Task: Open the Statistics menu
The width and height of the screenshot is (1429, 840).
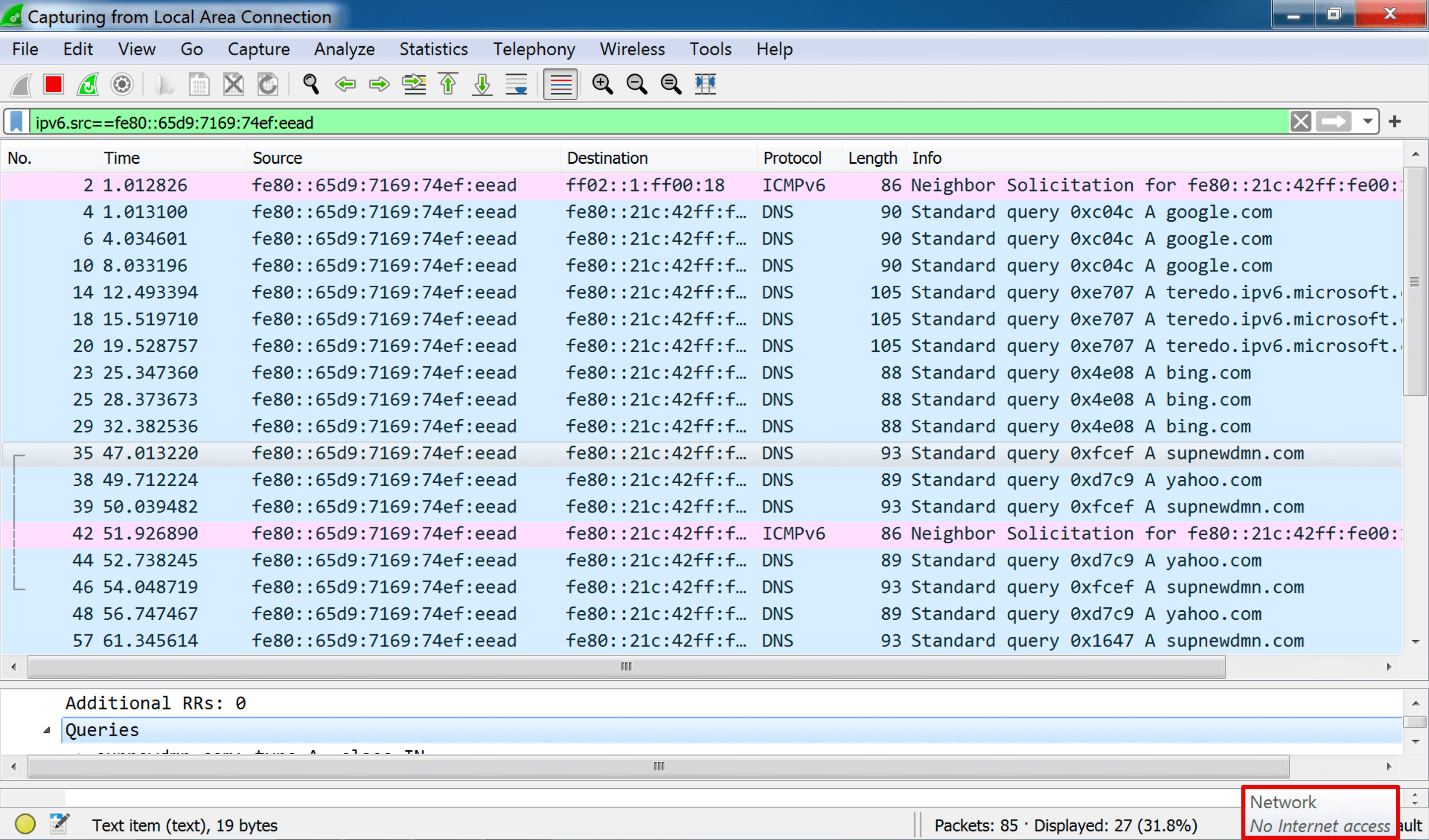Action: (x=433, y=49)
